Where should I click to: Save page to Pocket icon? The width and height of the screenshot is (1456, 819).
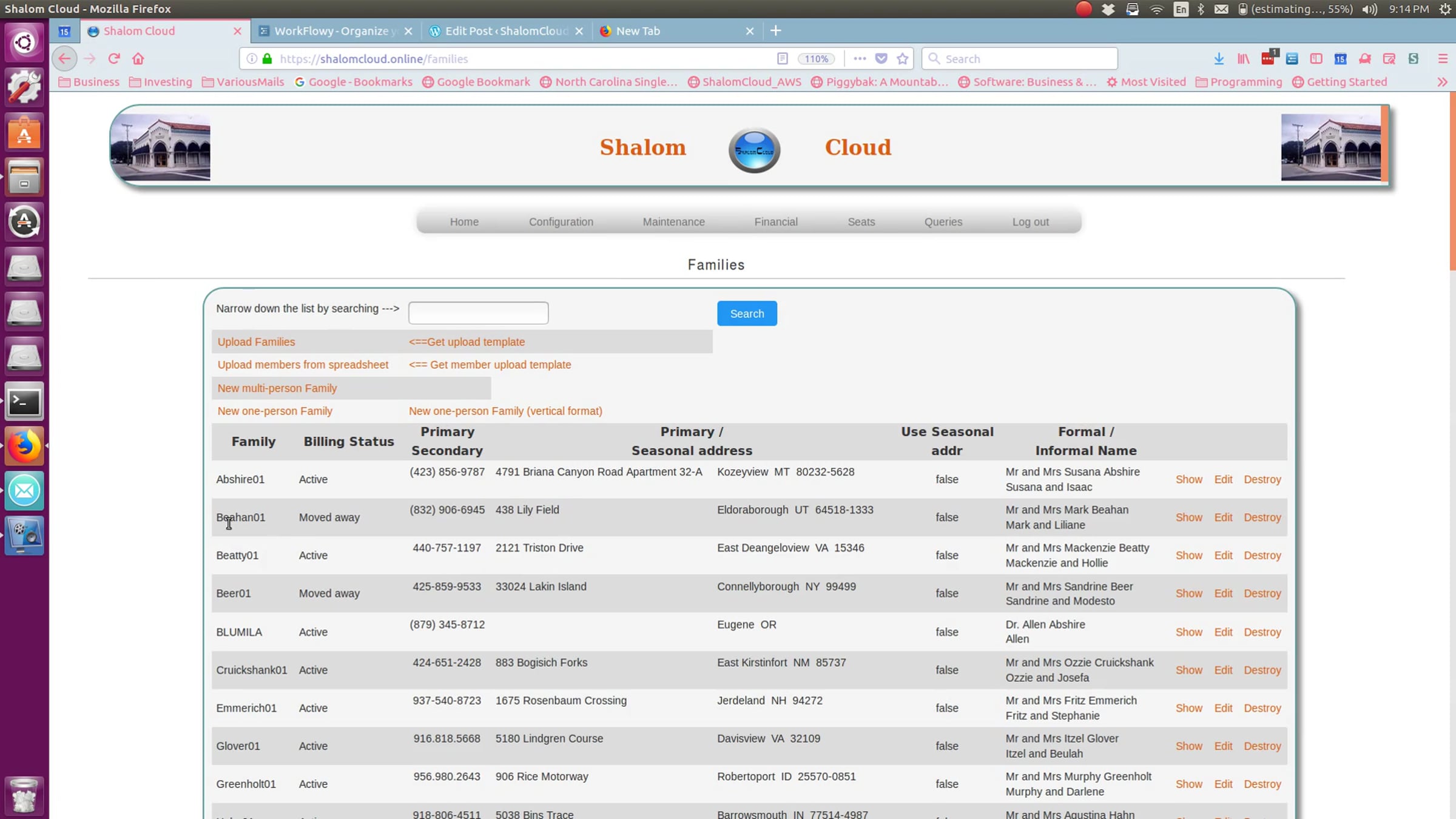coord(881,58)
